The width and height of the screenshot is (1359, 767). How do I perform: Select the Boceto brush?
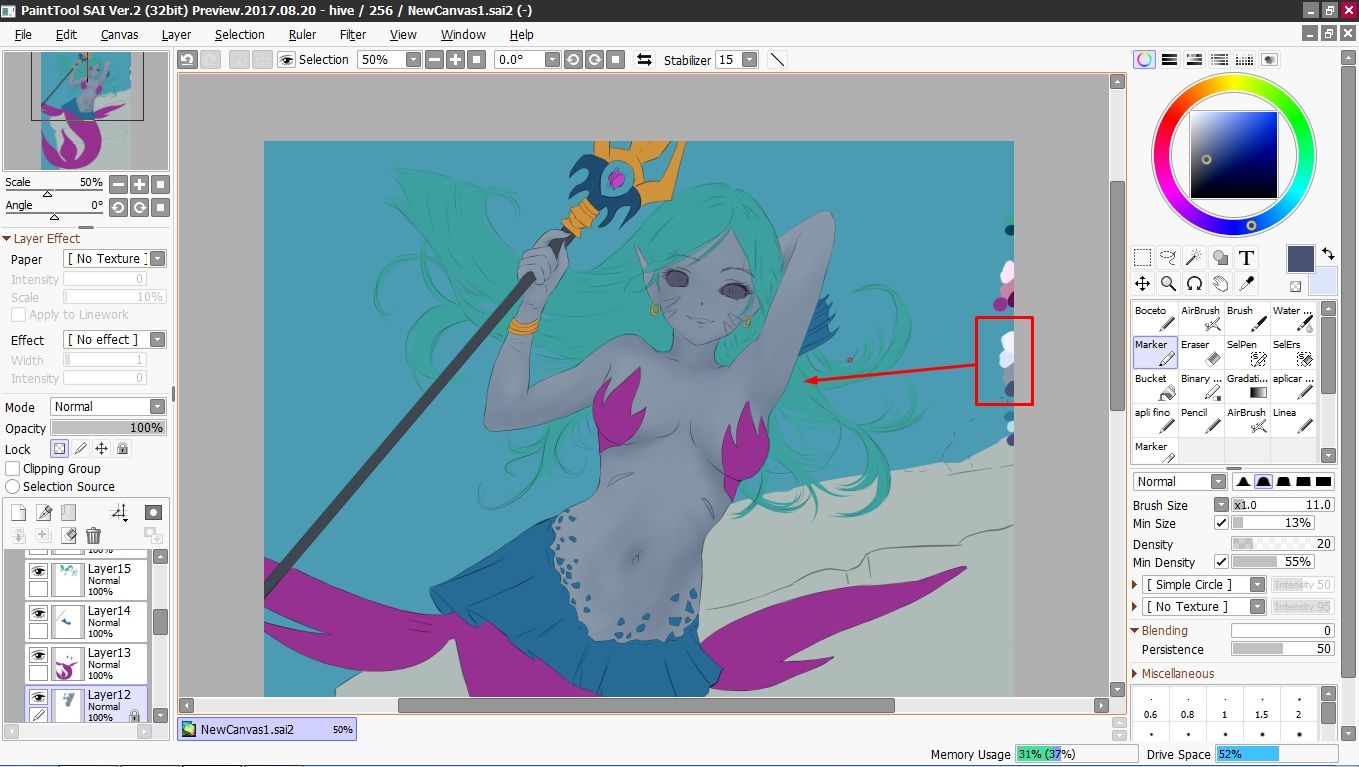click(x=1155, y=318)
